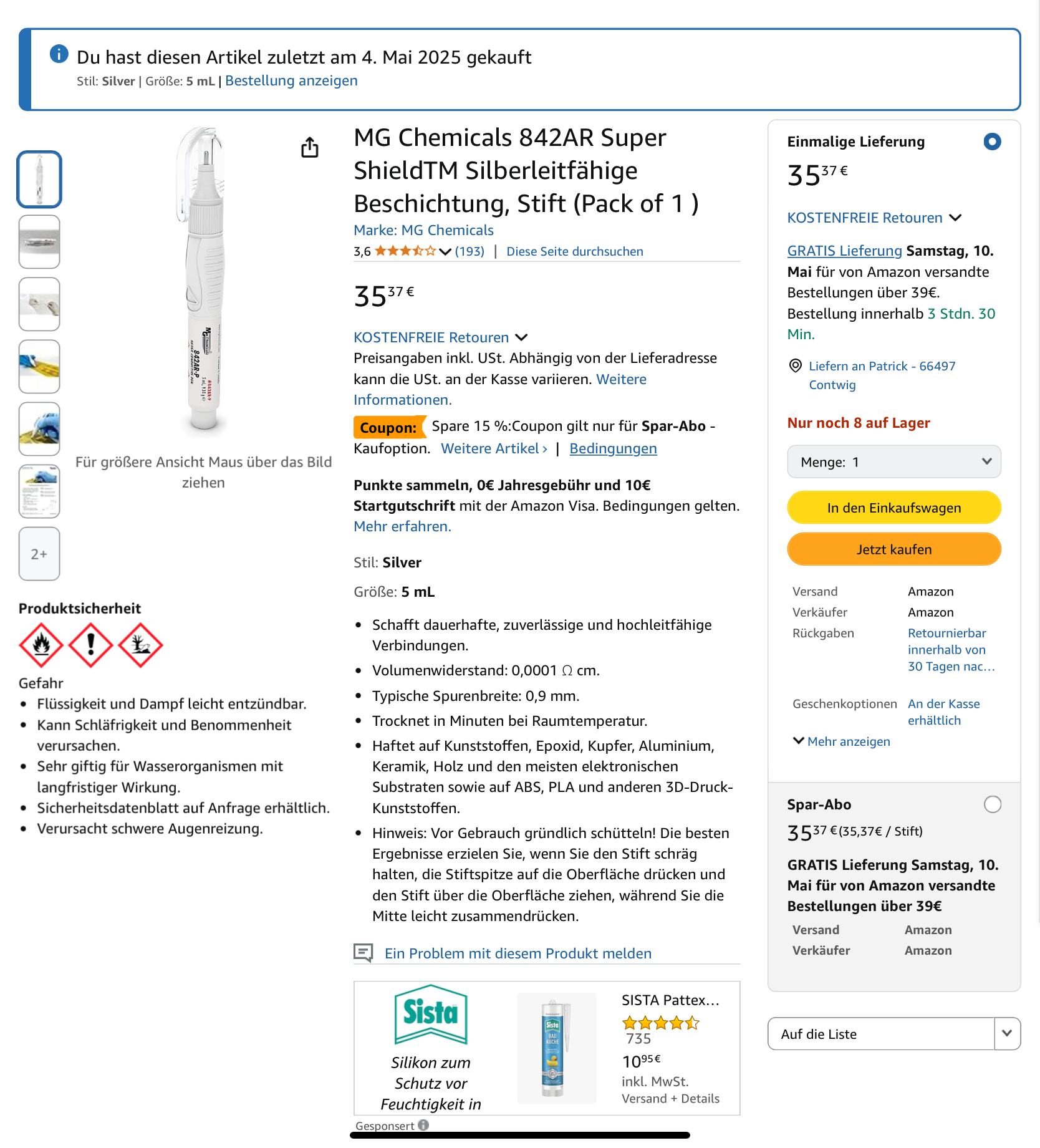Viewport: 1040px width, 1148px height.
Task: Open the Bestellung anzeigen link
Action: click(291, 81)
